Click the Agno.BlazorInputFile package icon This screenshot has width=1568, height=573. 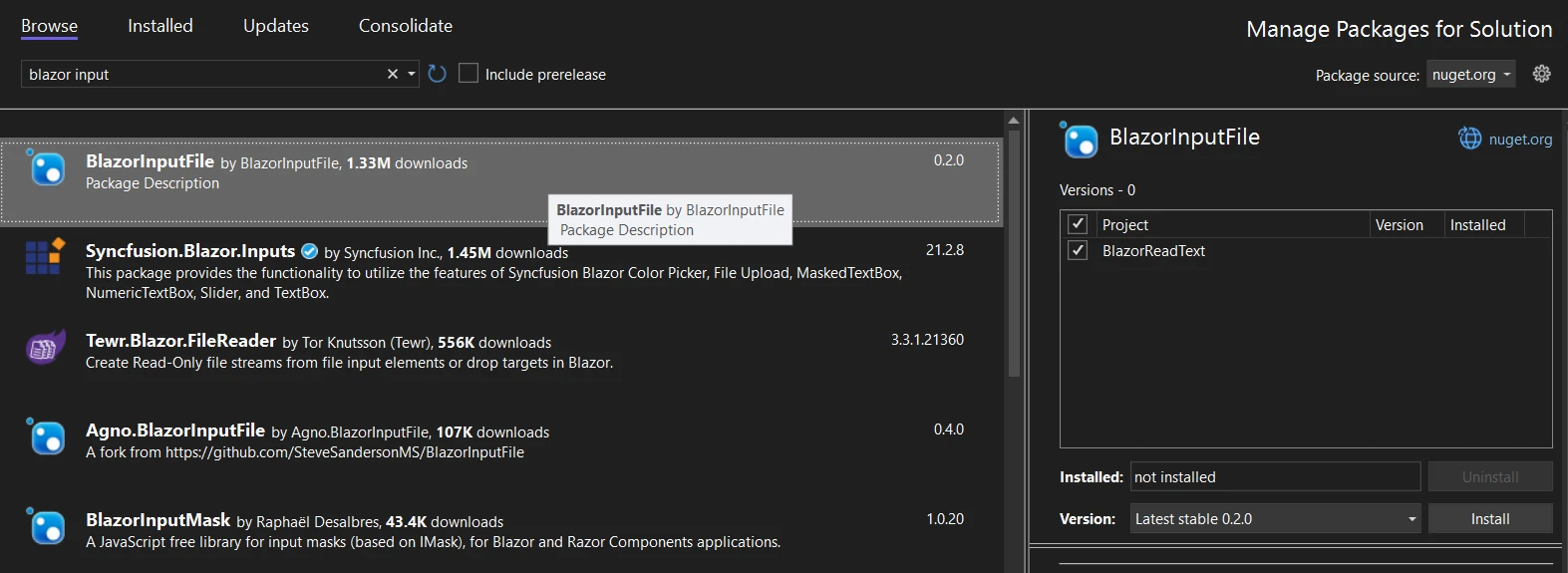point(45,436)
